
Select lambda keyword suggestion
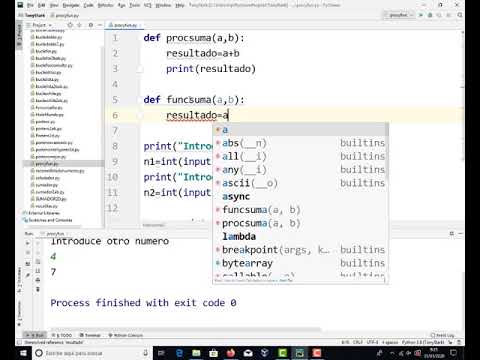300,236
